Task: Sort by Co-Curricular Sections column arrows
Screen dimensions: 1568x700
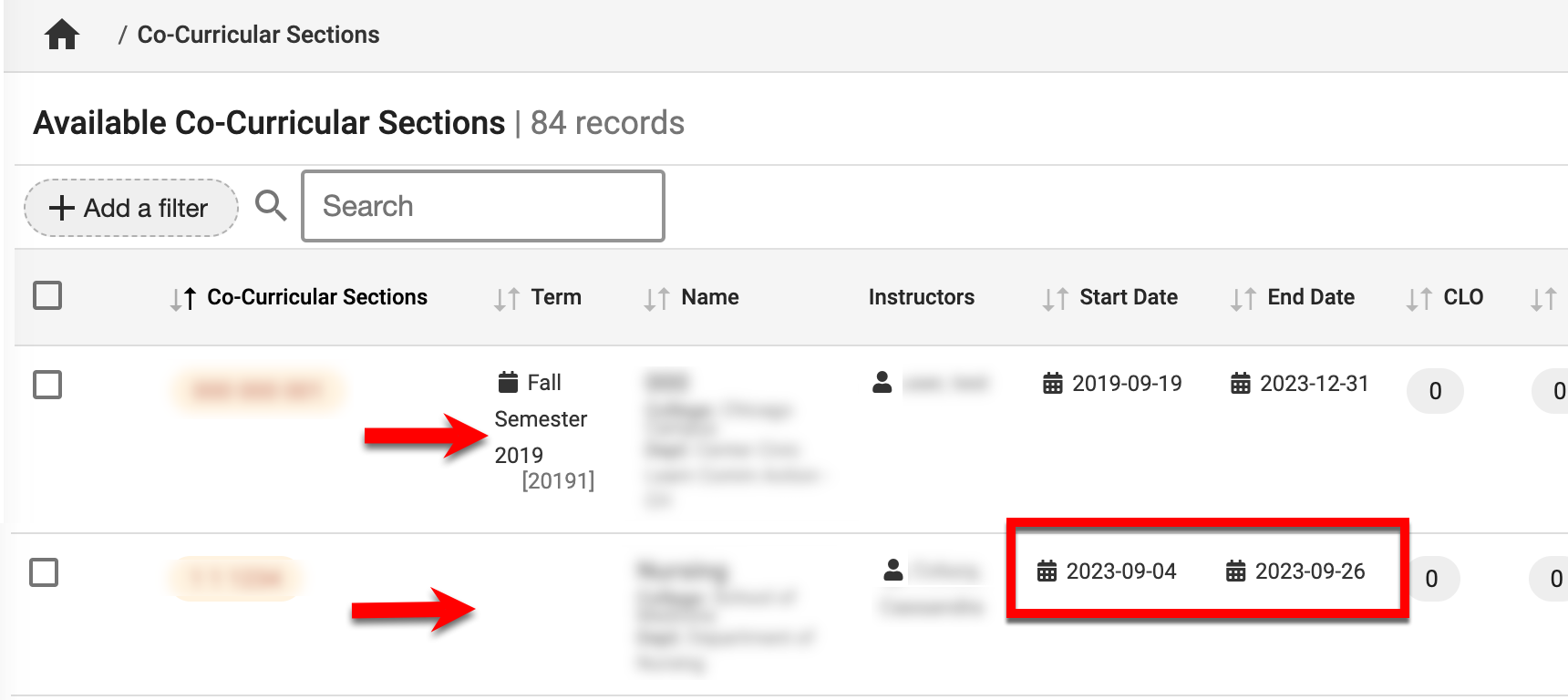Action: click(x=183, y=299)
